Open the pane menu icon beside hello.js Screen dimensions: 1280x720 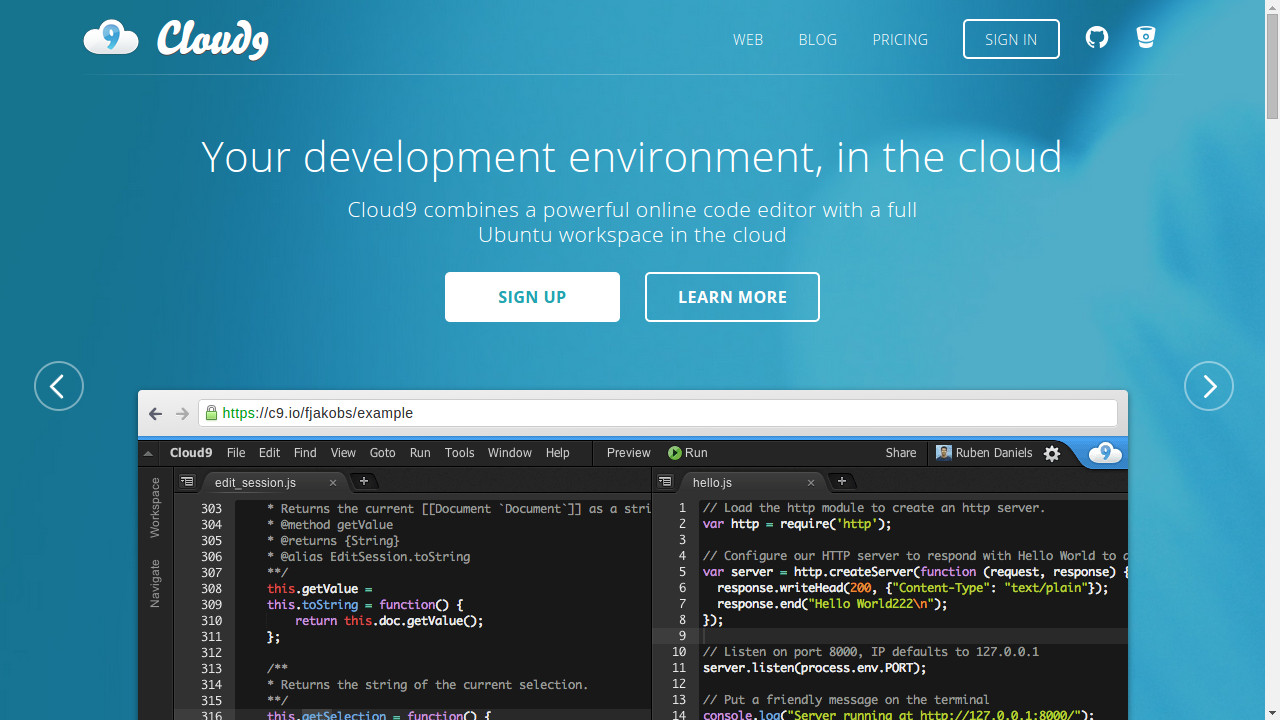click(x=665, y=482)
